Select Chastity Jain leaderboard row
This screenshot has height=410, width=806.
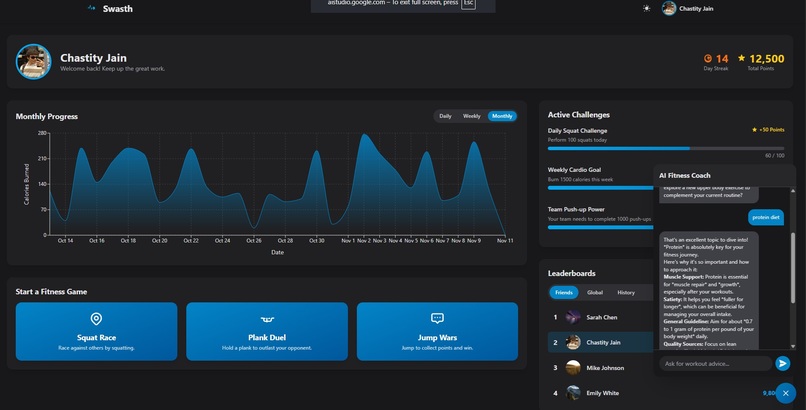pyautogui.click(x=600, y=342)
